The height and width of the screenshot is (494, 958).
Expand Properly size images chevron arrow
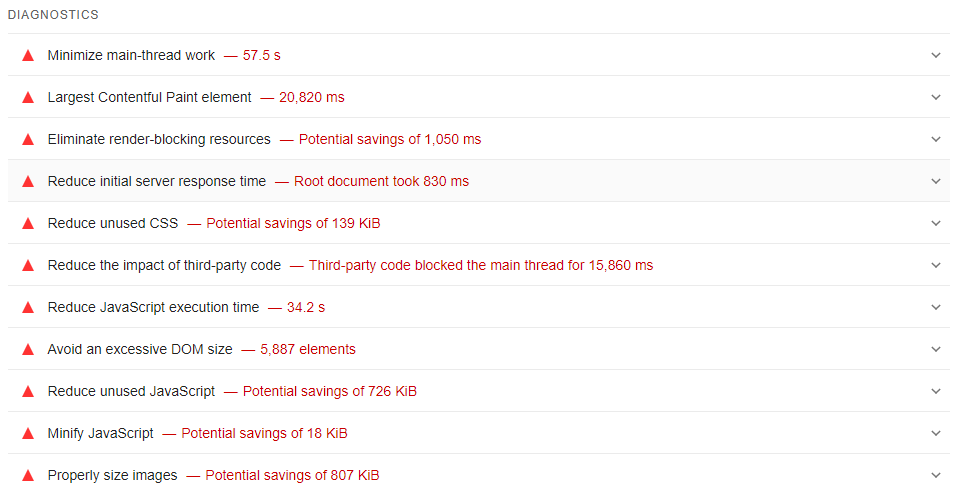[x=936, y=476]
